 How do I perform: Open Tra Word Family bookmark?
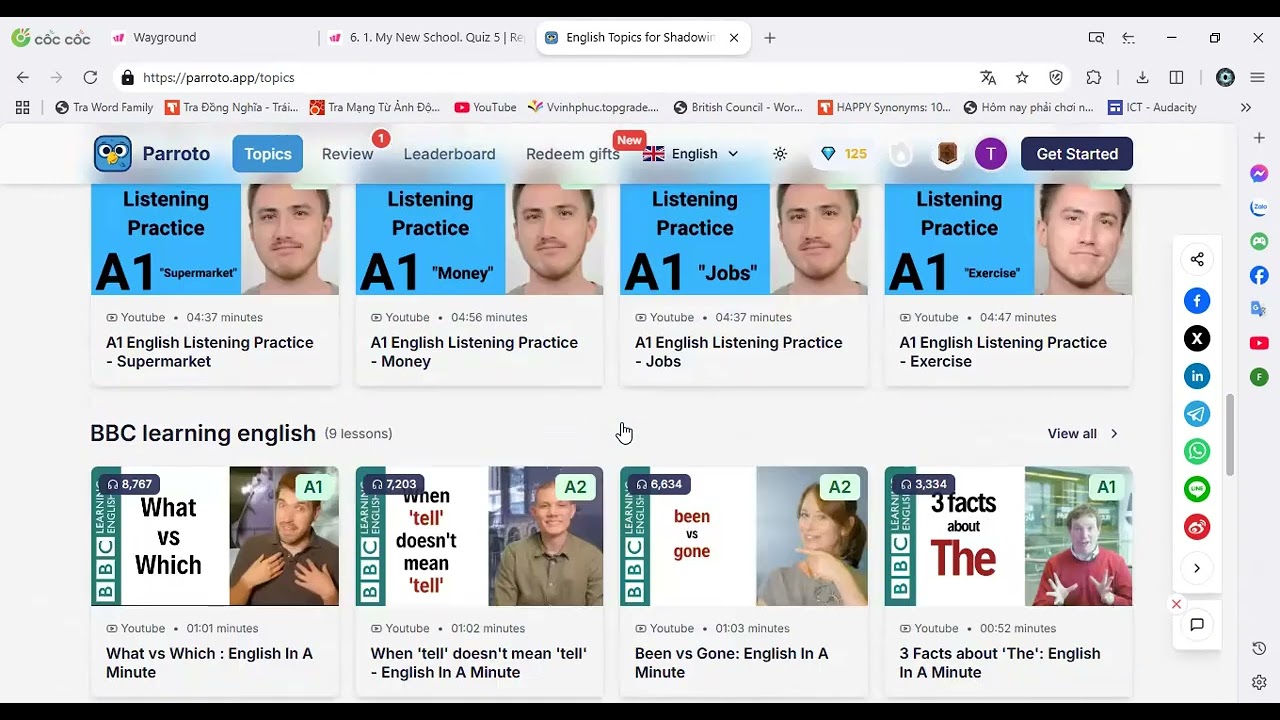click(104, 107)
